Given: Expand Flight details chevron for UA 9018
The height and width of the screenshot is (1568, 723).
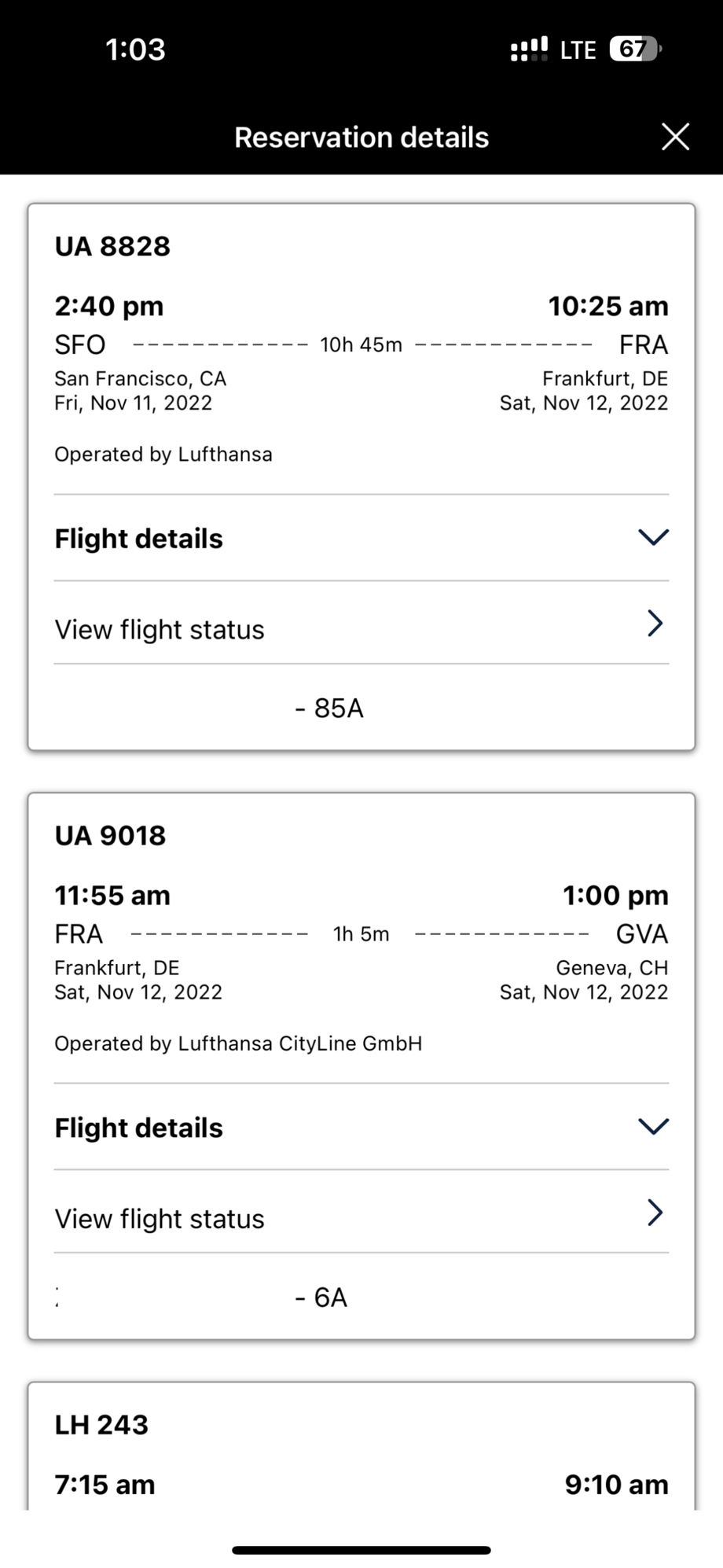Looking at the screenshot, I should (x=653, y=1127).
